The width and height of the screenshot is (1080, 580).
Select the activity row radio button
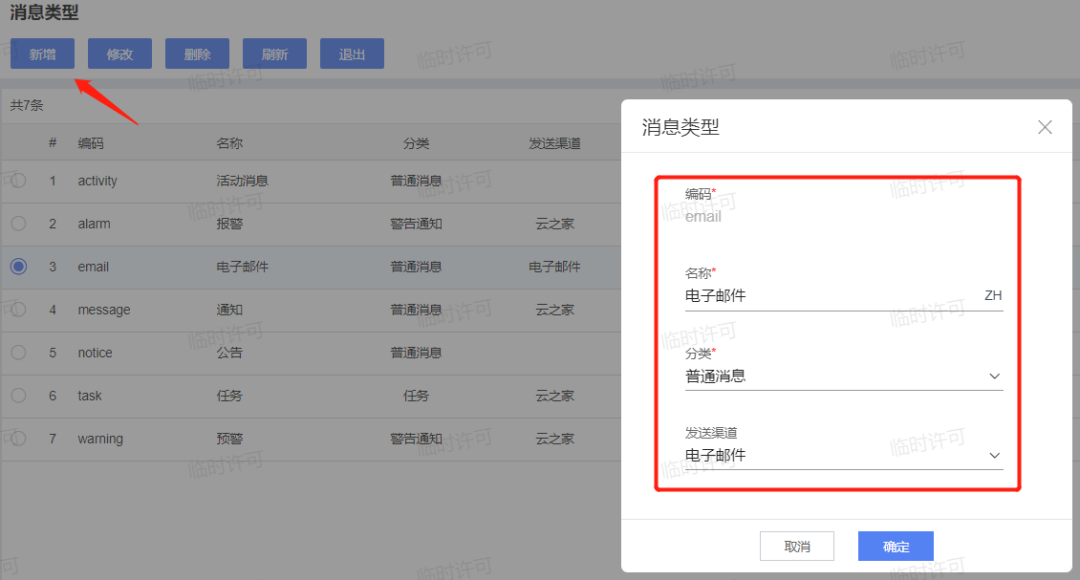[19, 180]
